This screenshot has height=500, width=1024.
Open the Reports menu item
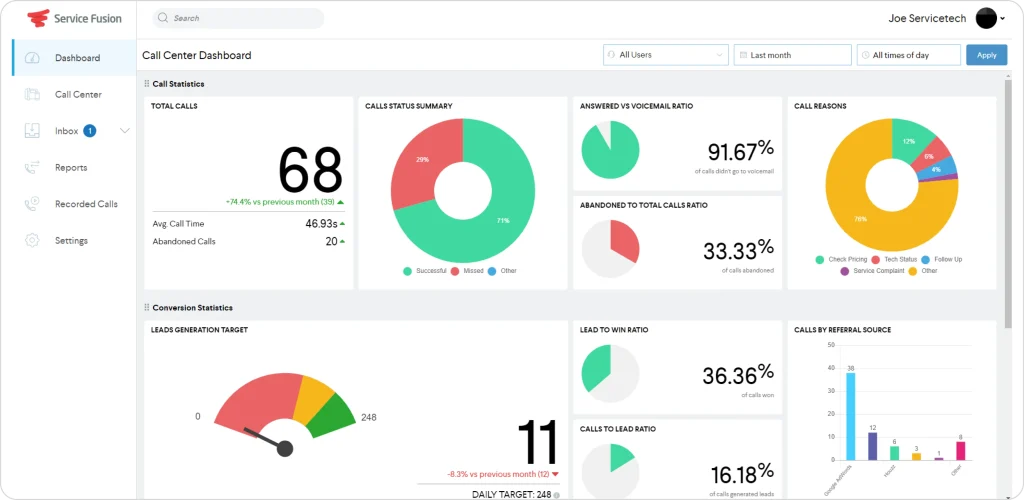click(x=74, y=167)
